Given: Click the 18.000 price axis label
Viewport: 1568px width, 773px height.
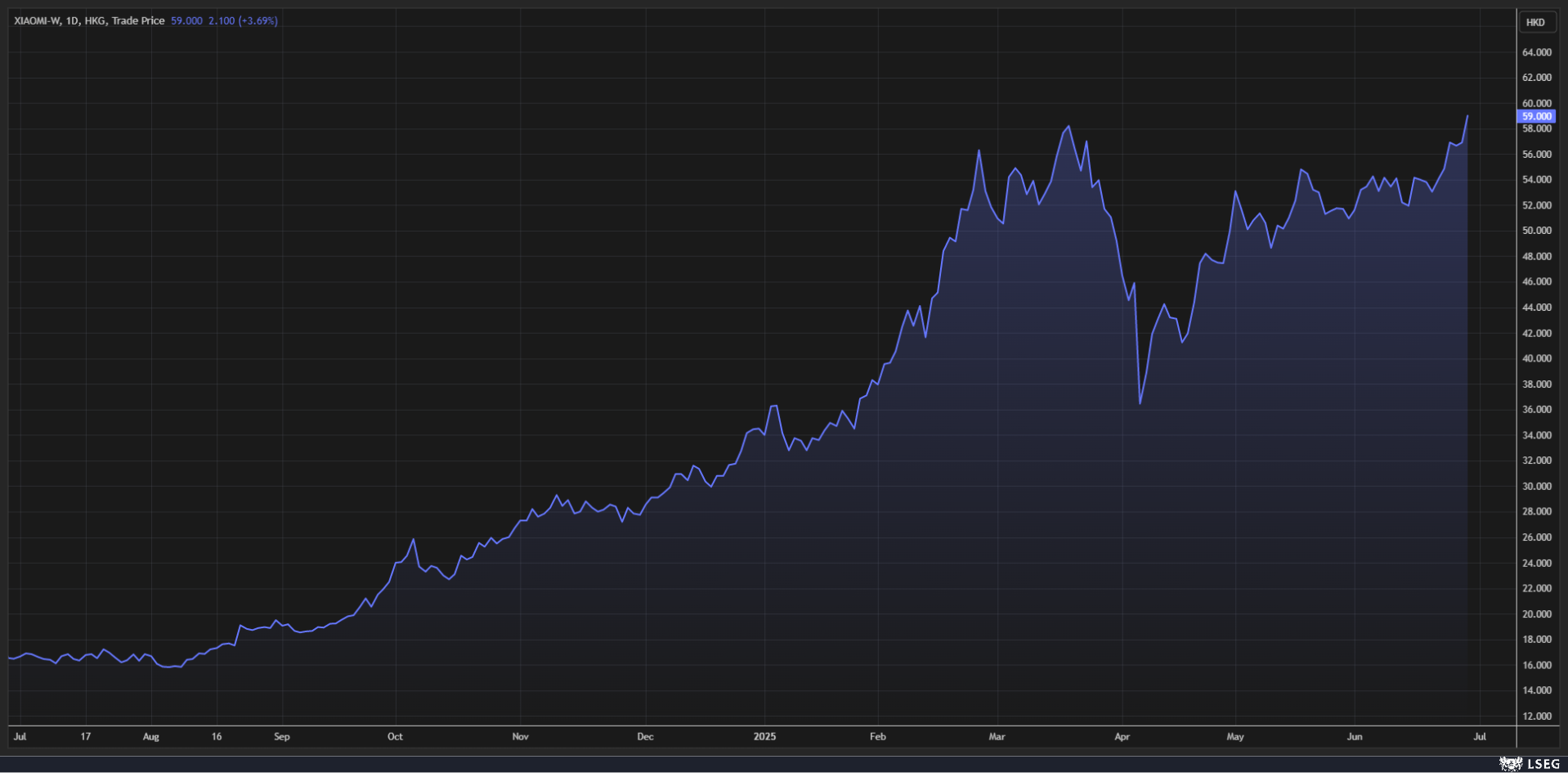Looking at the screenshot, I should click(x=1536, y=639).
